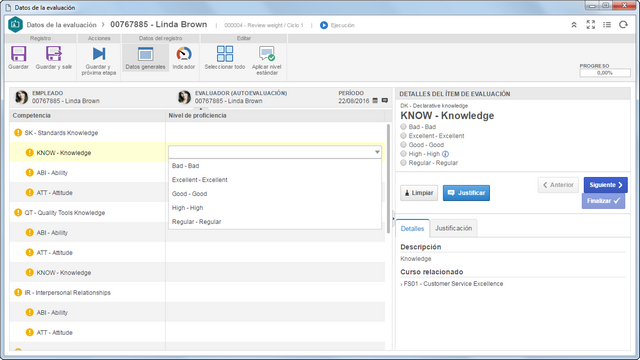640x360 pixels.
Task: Collapse the toolbar with double chevron icon
Action: [573, 25]
